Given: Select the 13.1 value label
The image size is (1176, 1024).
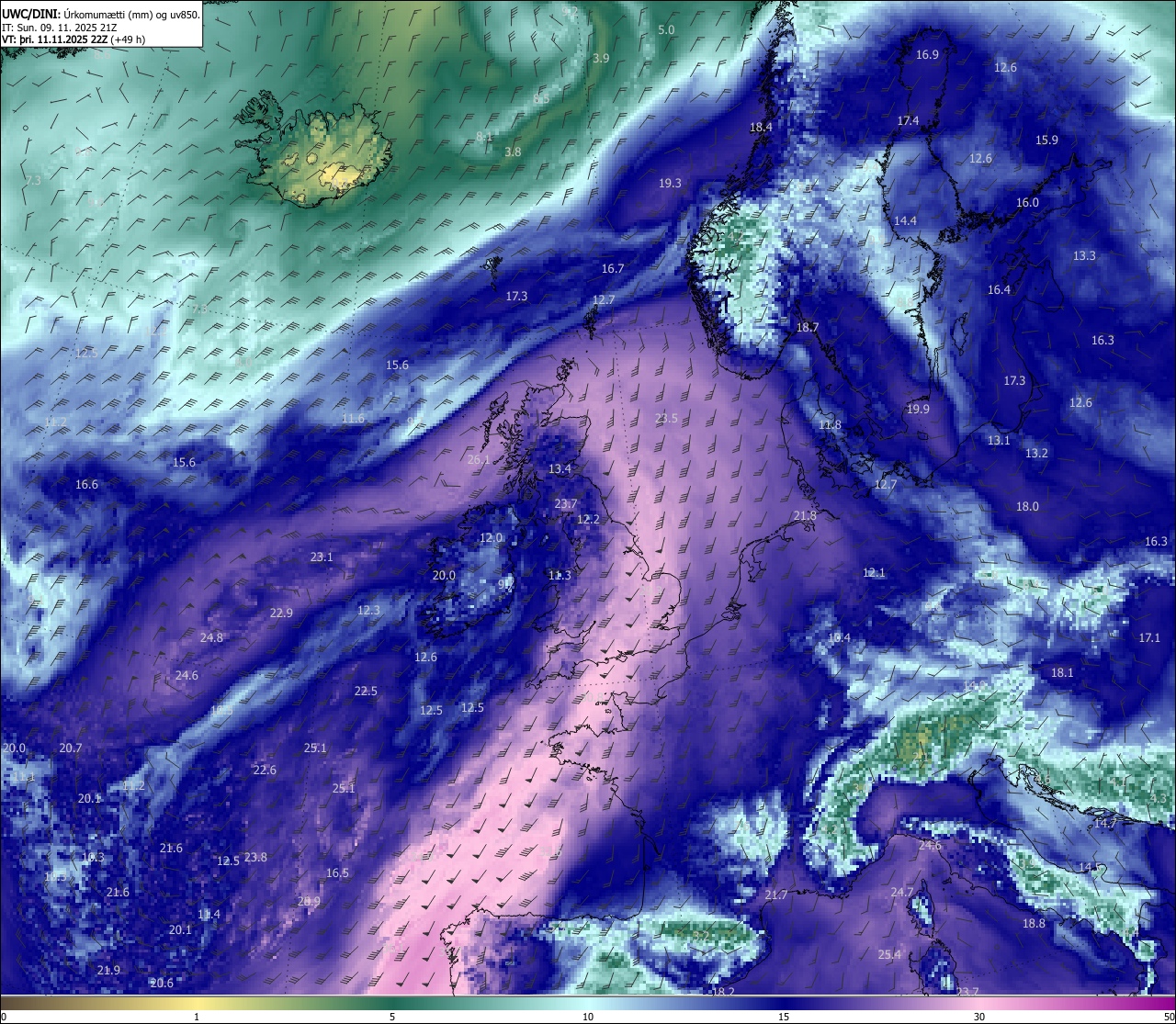Looking at the screenshot, I should coord(999,440).
